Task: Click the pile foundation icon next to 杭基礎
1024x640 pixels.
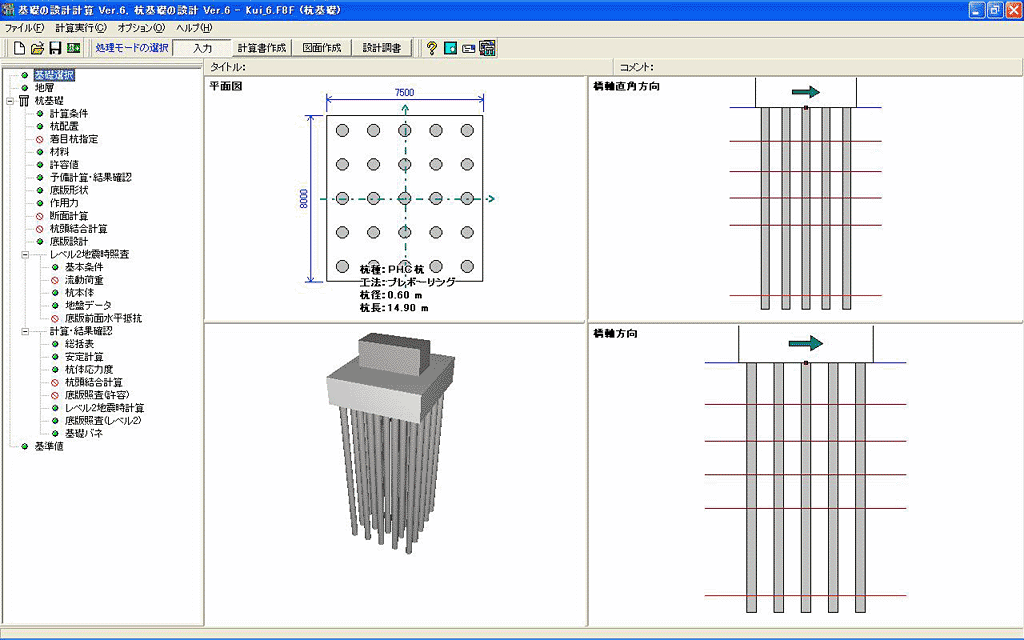Action: tap(24, 101)
